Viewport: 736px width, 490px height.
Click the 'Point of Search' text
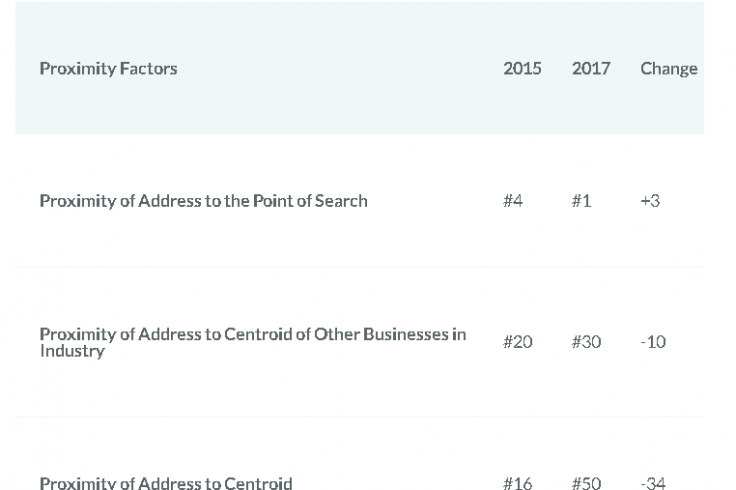coord(310,201)
